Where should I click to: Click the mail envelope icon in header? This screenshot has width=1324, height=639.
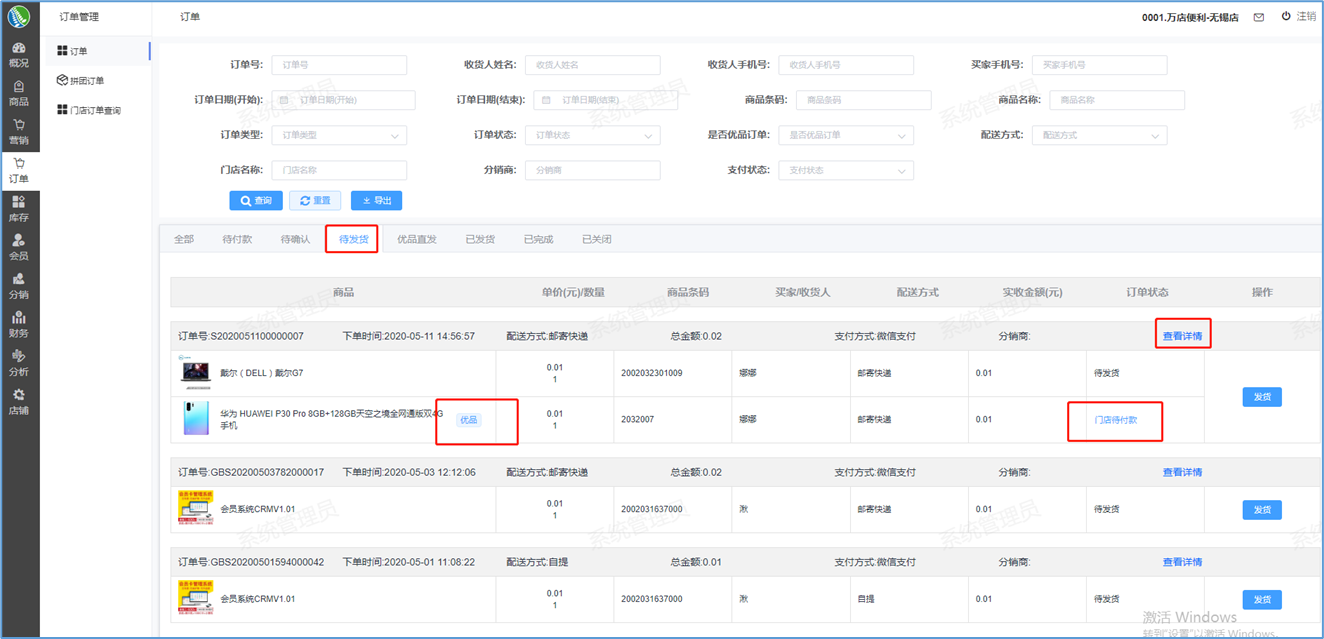[x=1258, y=17]
